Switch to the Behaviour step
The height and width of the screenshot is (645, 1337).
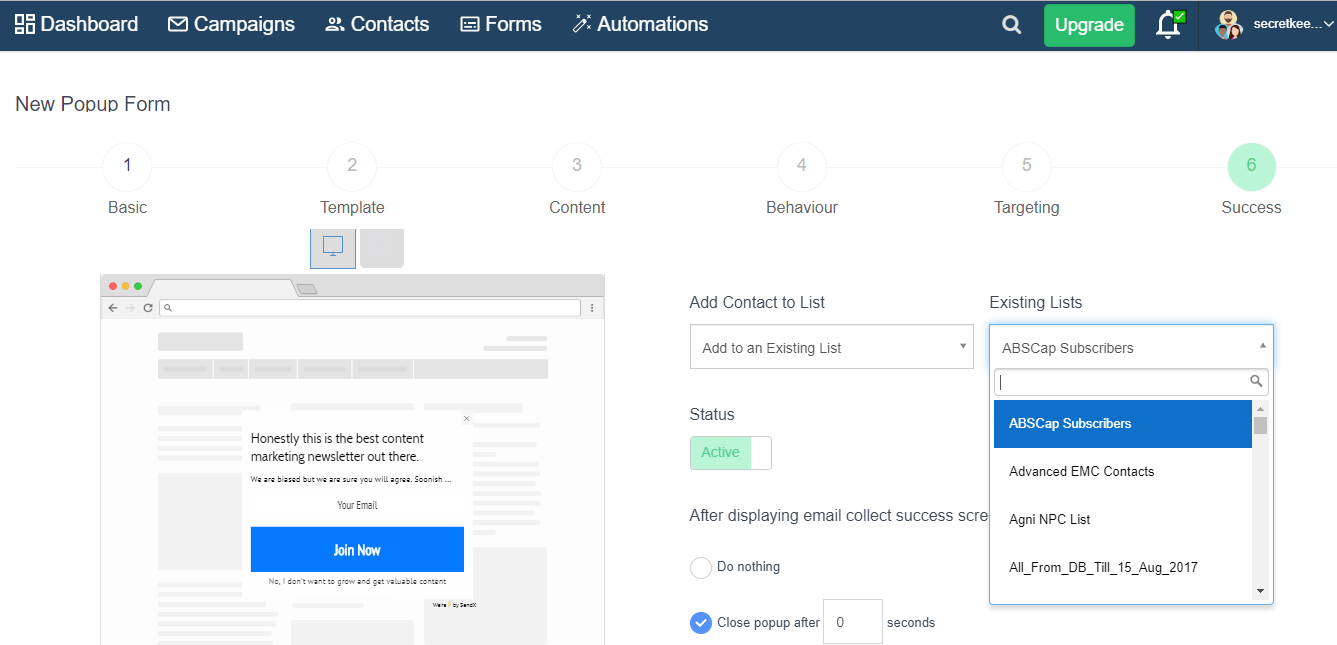[x=801, y=166]
